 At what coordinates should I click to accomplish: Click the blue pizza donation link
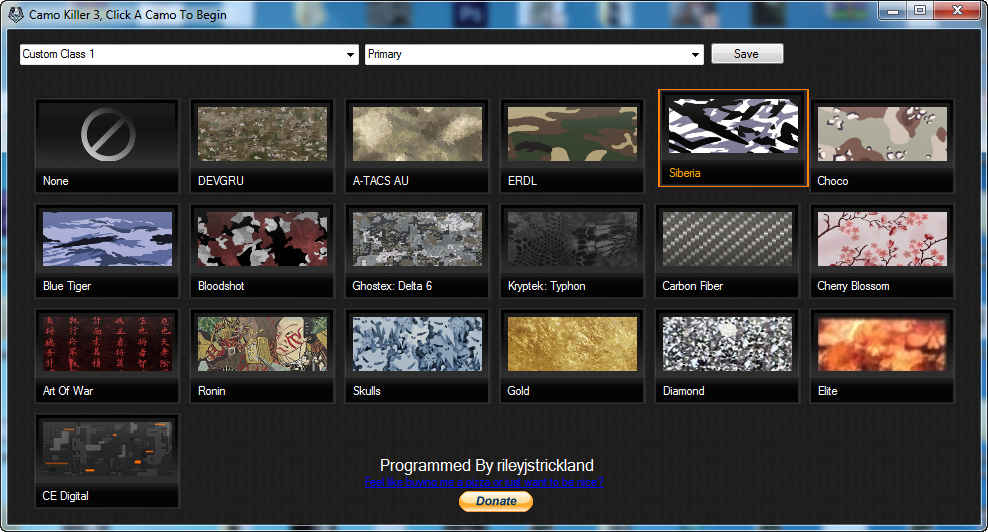(x=485, y=482)
